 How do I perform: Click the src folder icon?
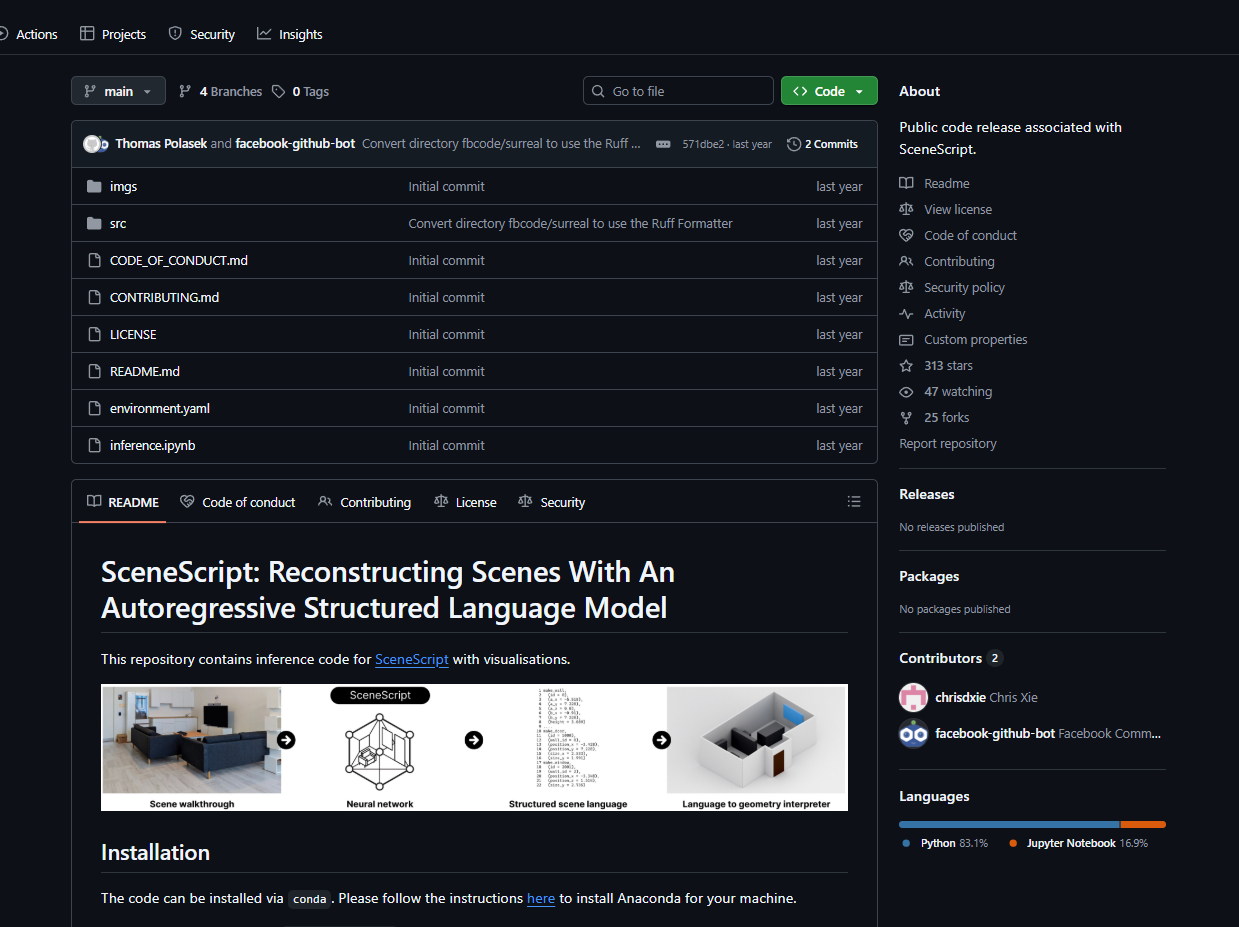[95, 223]
